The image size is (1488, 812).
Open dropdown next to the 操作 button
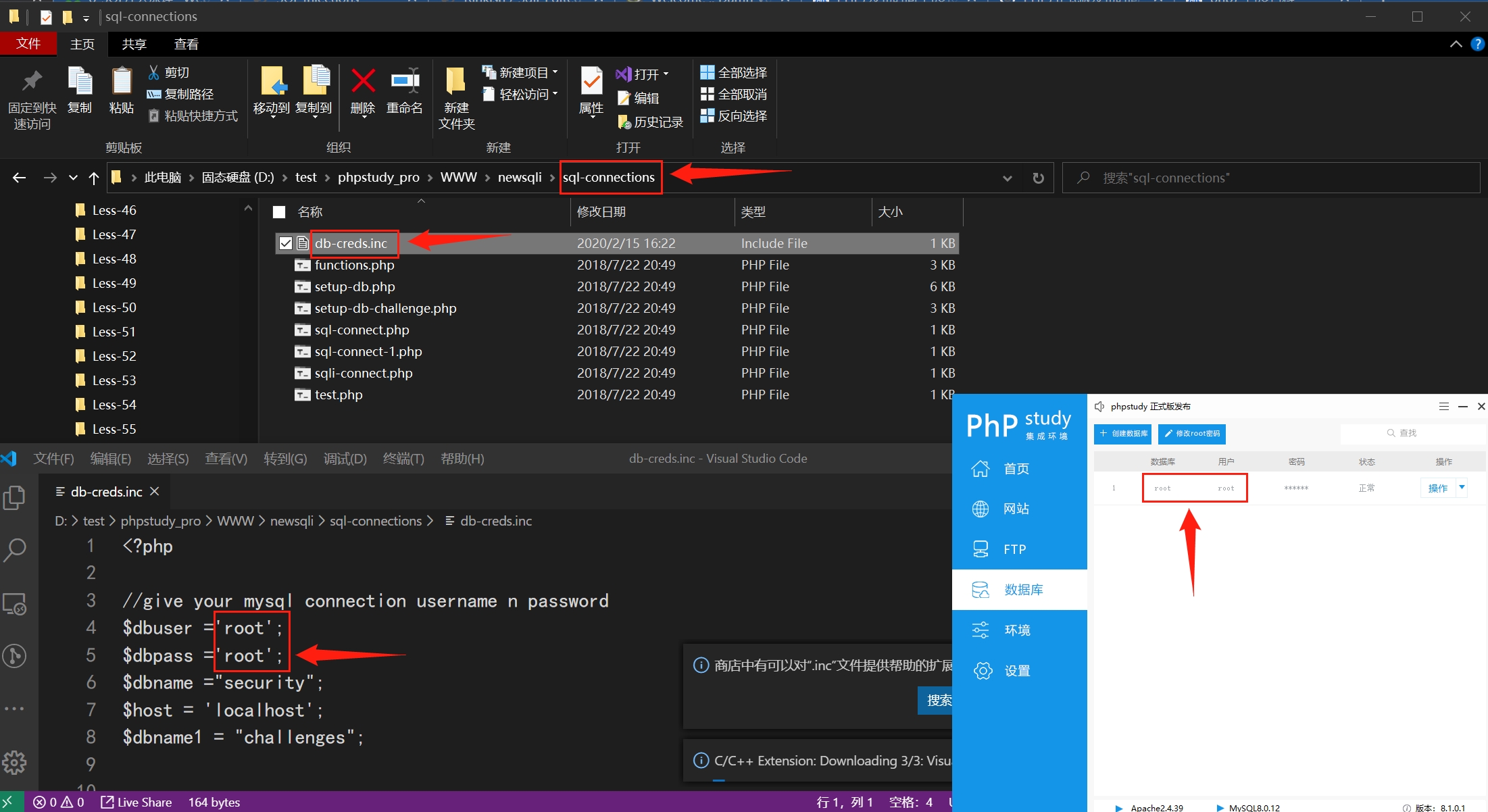(1462, 487)
